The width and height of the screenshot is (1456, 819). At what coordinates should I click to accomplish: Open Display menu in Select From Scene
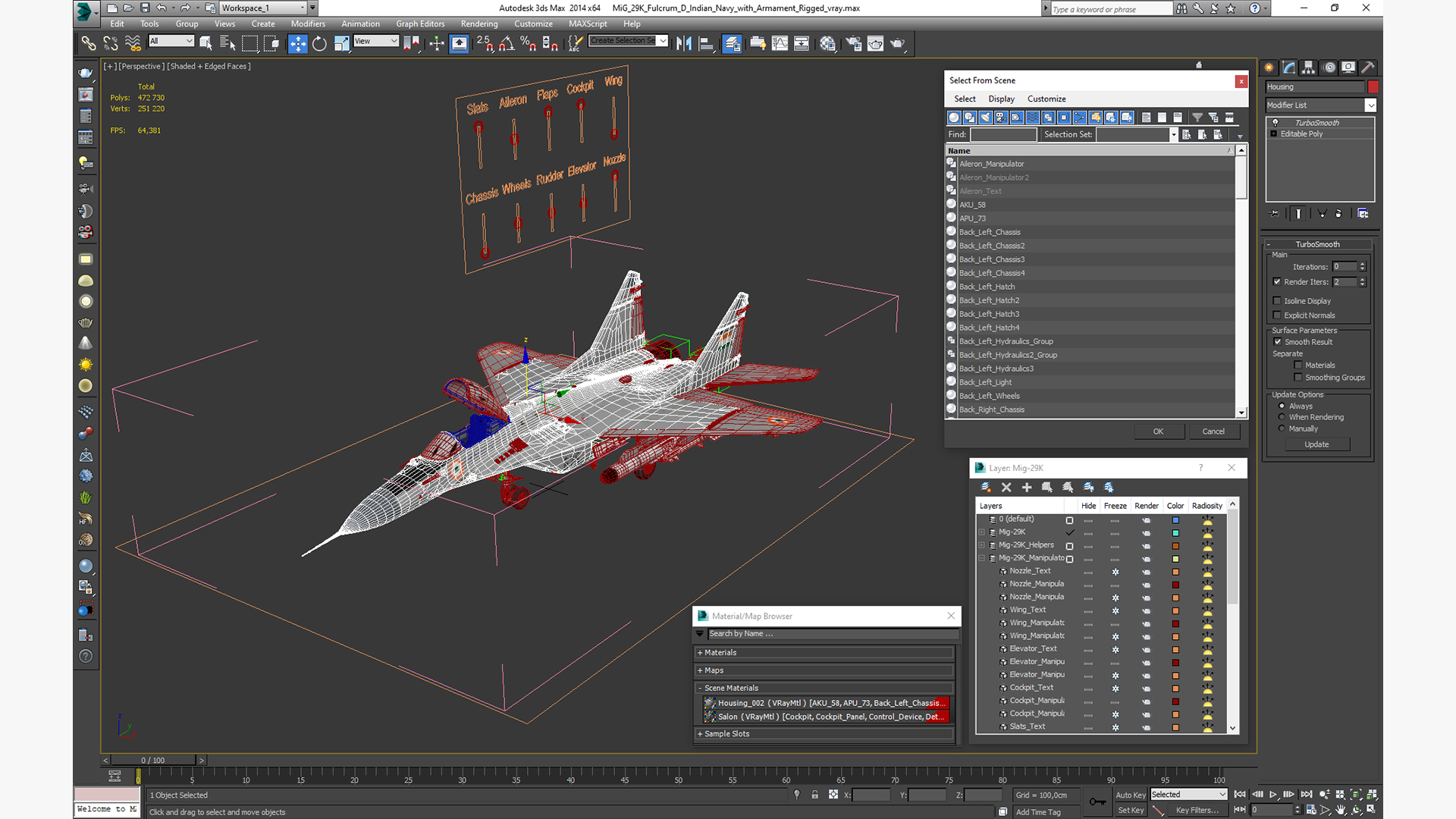(x=1001, y=99)
